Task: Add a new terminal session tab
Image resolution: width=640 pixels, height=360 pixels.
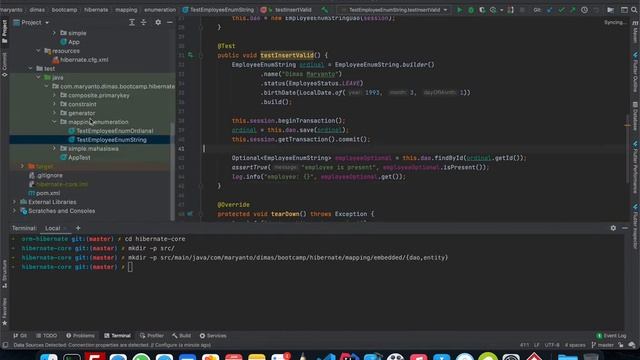Action: pos(78,228)
